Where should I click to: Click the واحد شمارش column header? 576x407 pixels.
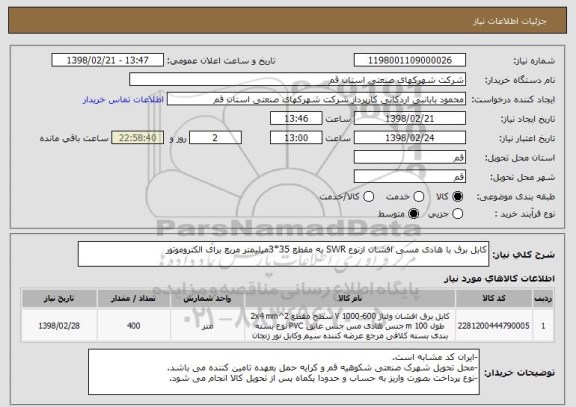[207, 298]
